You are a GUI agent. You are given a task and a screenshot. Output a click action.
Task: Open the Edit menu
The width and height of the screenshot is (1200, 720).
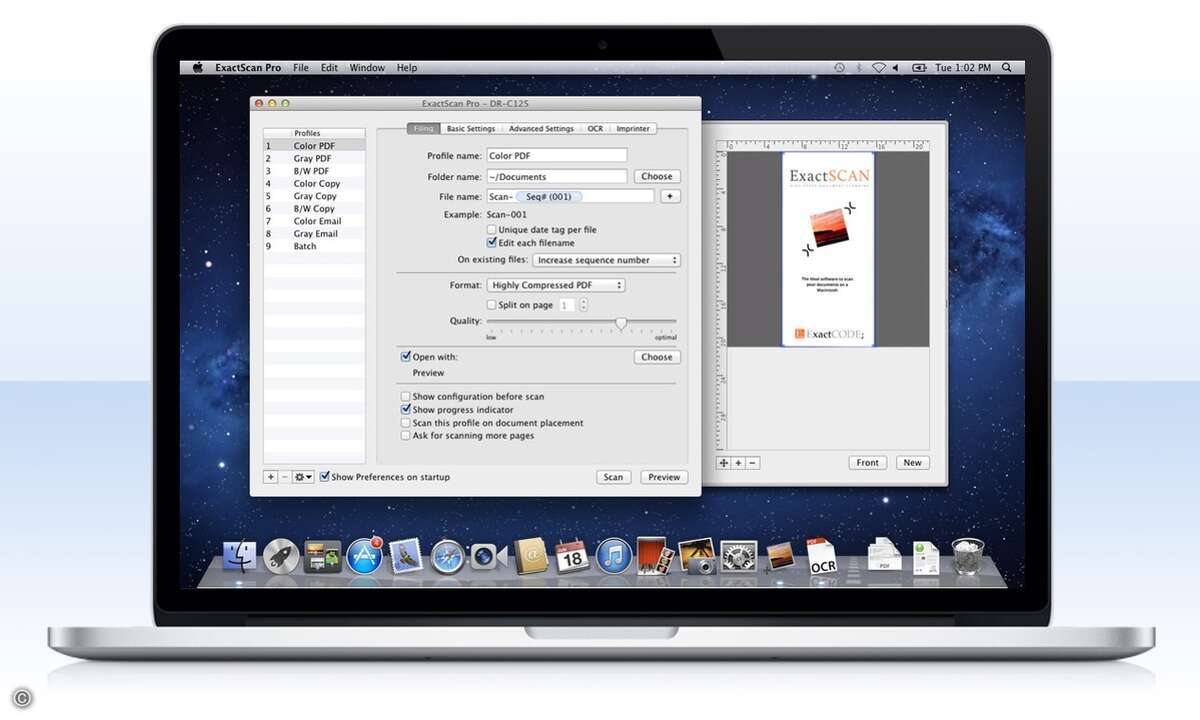(x=329, y=68)
